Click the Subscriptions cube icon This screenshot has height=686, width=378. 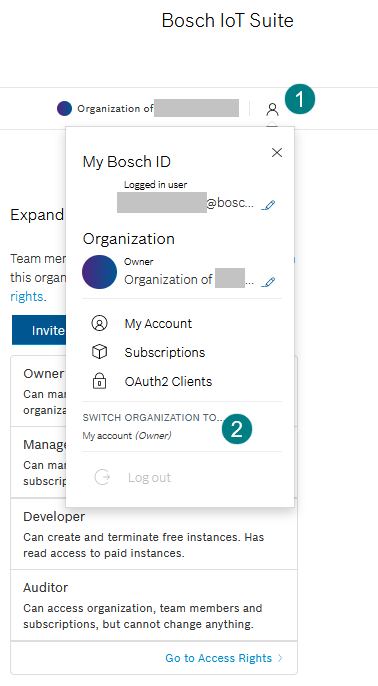click(99, 352)
